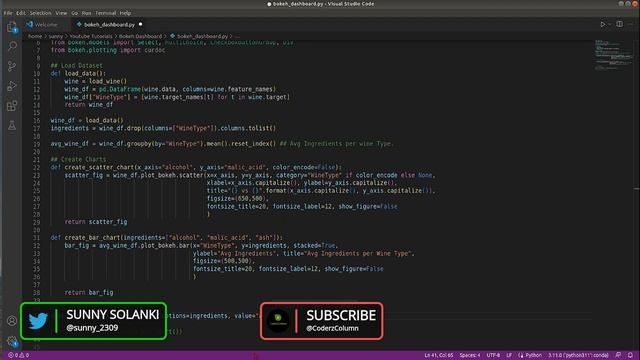
Task: Open Source Control view
Action: tap(12, 66)
